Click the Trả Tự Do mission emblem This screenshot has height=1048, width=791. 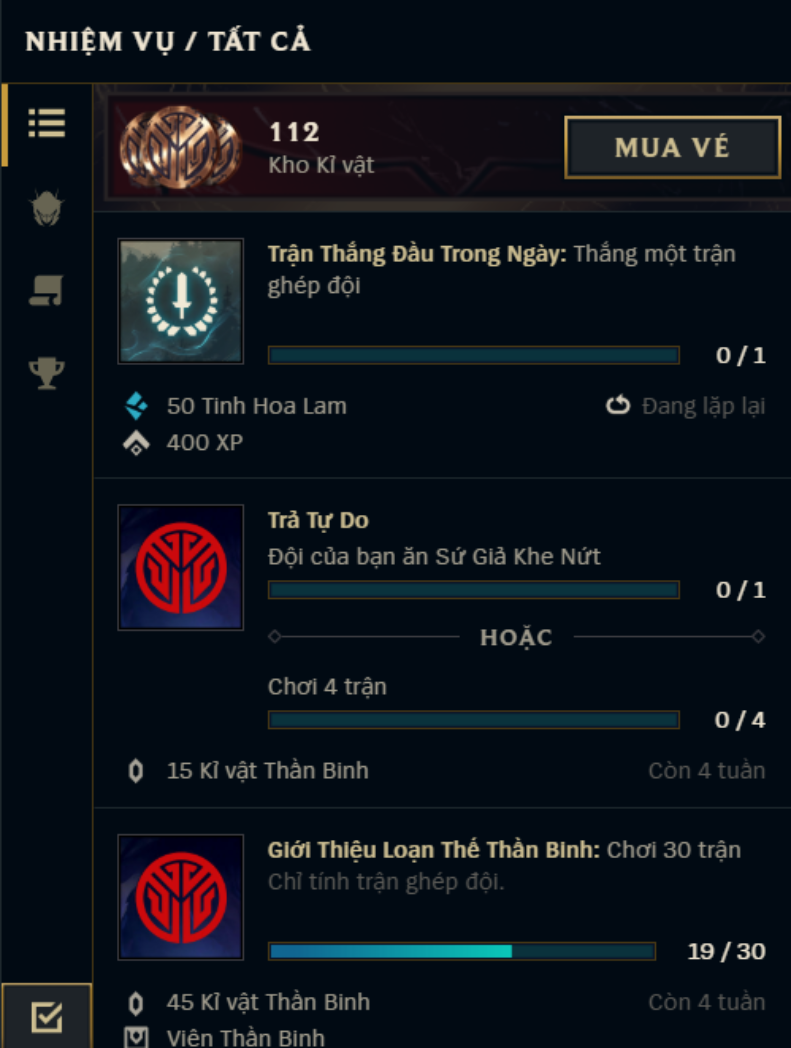pyautogui.click(x=181, y=567)
